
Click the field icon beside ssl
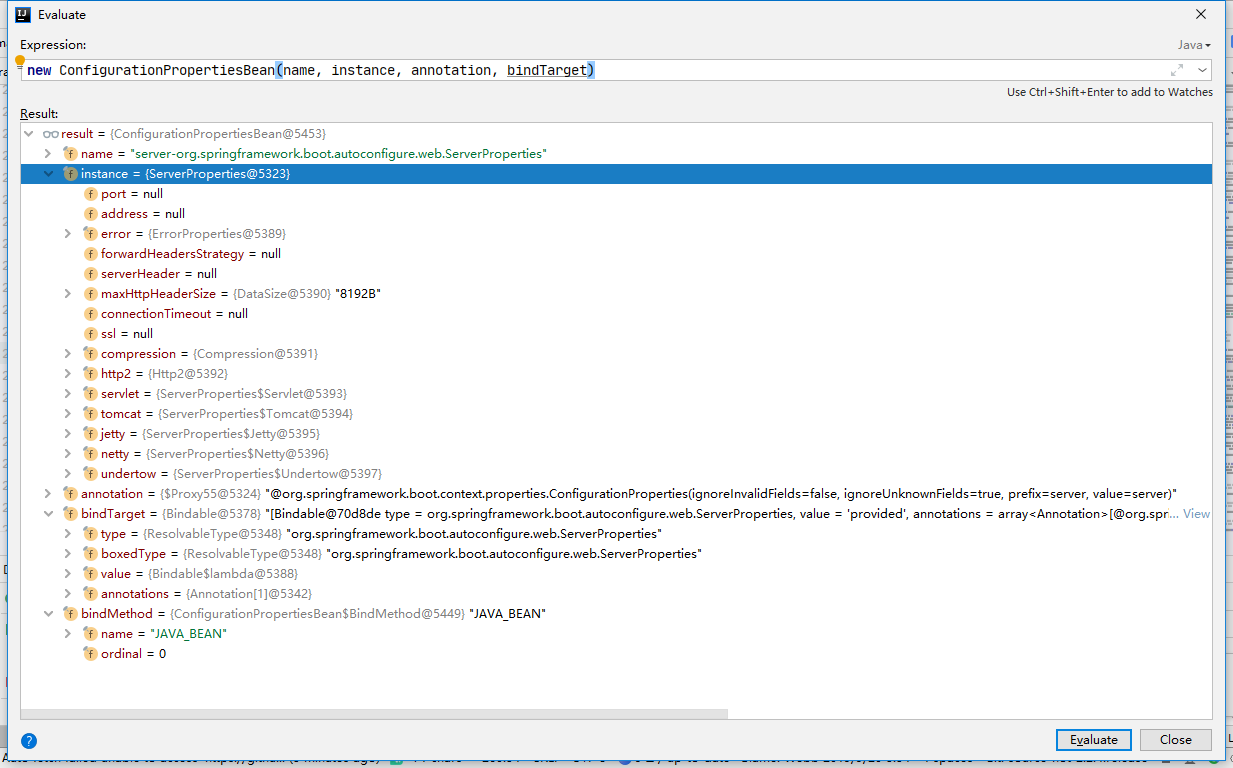90,334
